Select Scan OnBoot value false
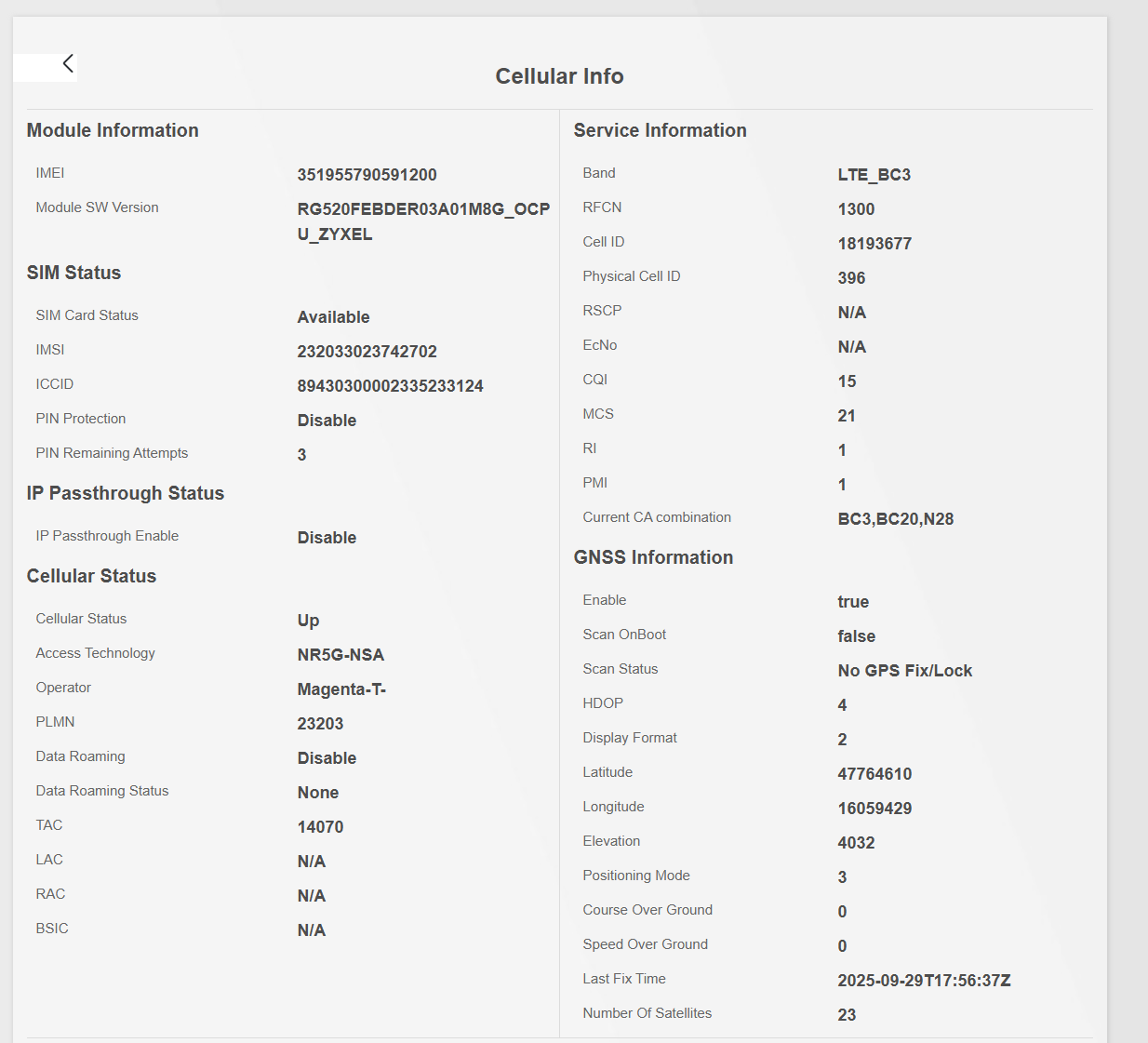1148x1043 pixels. (x=856, y=636)
